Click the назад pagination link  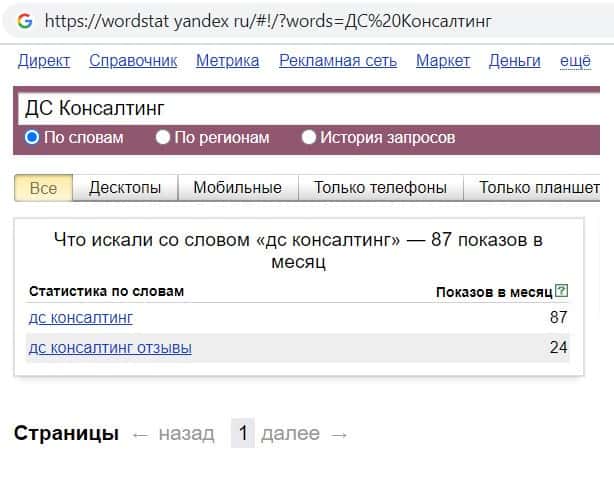[186, 434]
